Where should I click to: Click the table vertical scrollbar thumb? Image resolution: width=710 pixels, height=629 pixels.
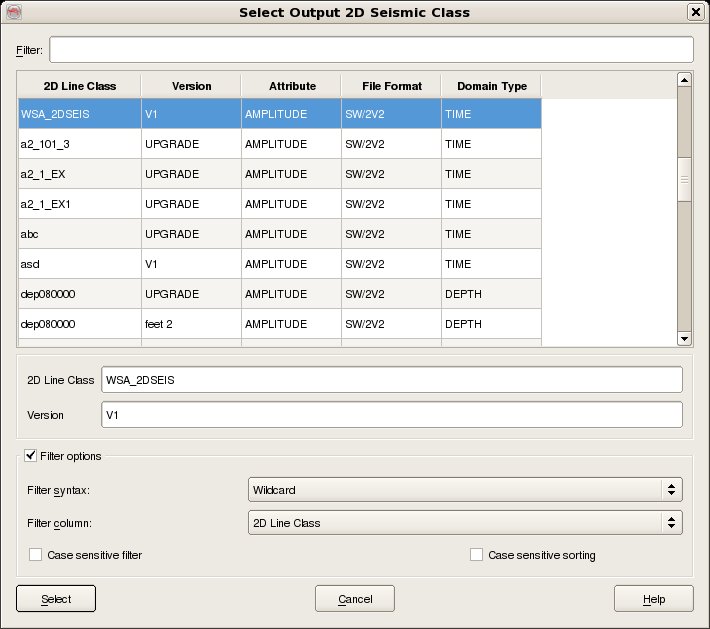tap(684, 180)
